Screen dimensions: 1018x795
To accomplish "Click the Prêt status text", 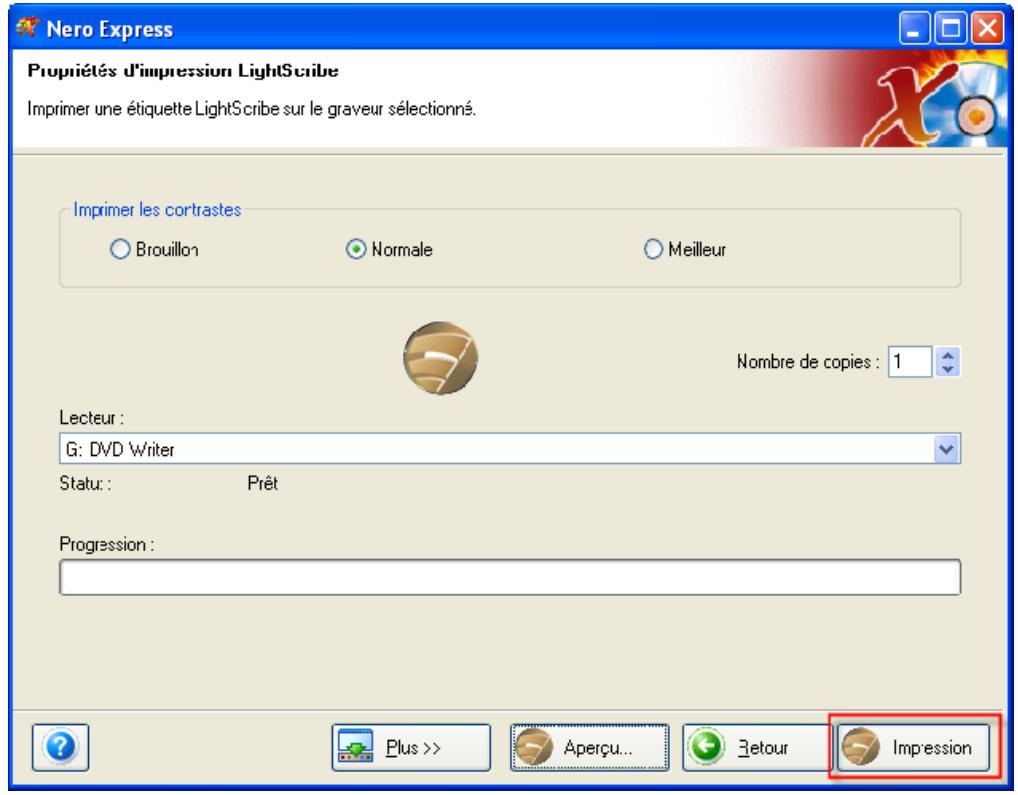I will tap(262, 483).
